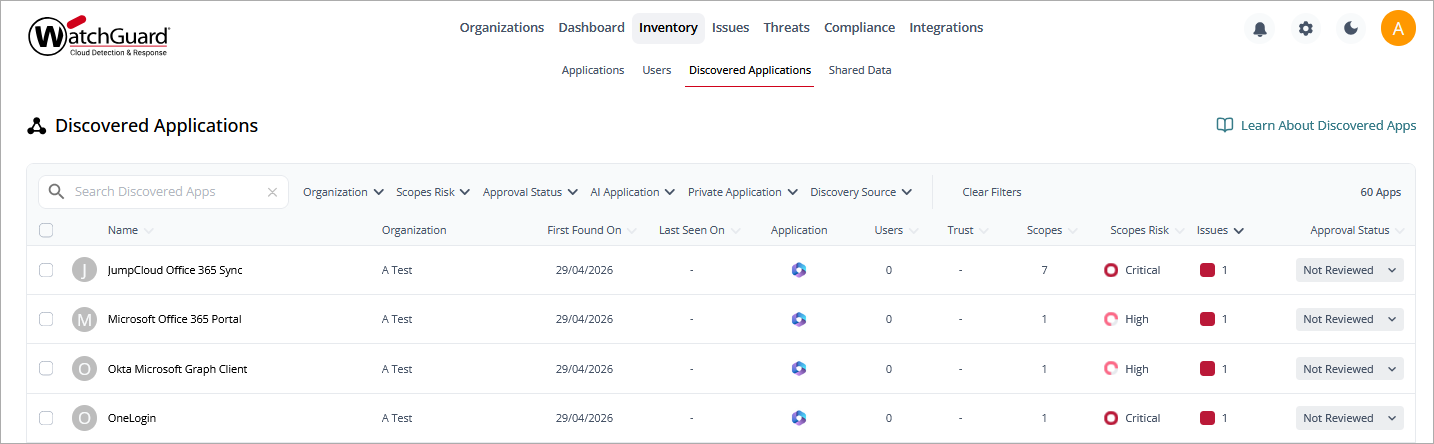
Task: Click the application icon in Okta row
Action: tap(798, 369)
